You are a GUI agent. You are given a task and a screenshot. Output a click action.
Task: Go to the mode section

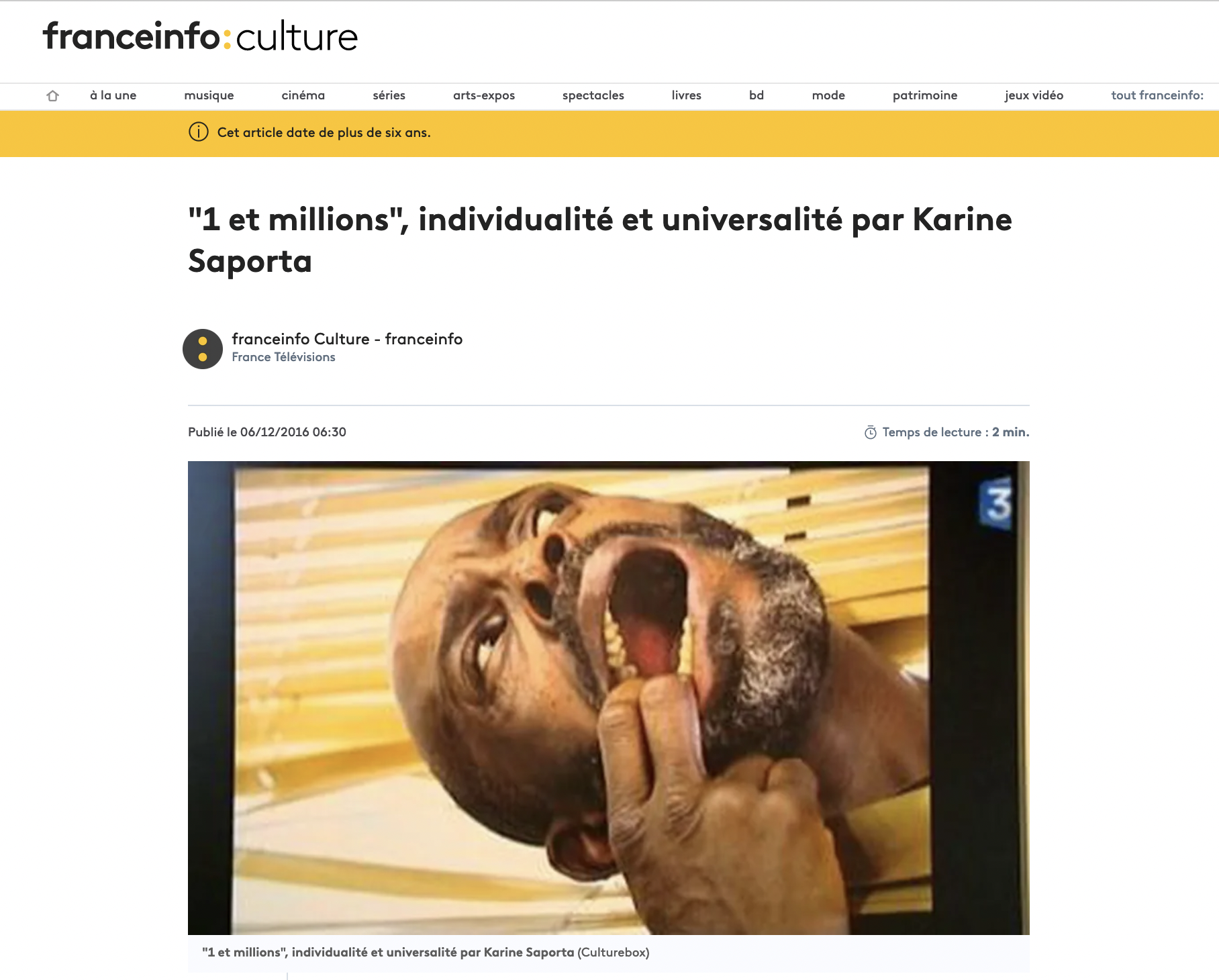point(828,95)
